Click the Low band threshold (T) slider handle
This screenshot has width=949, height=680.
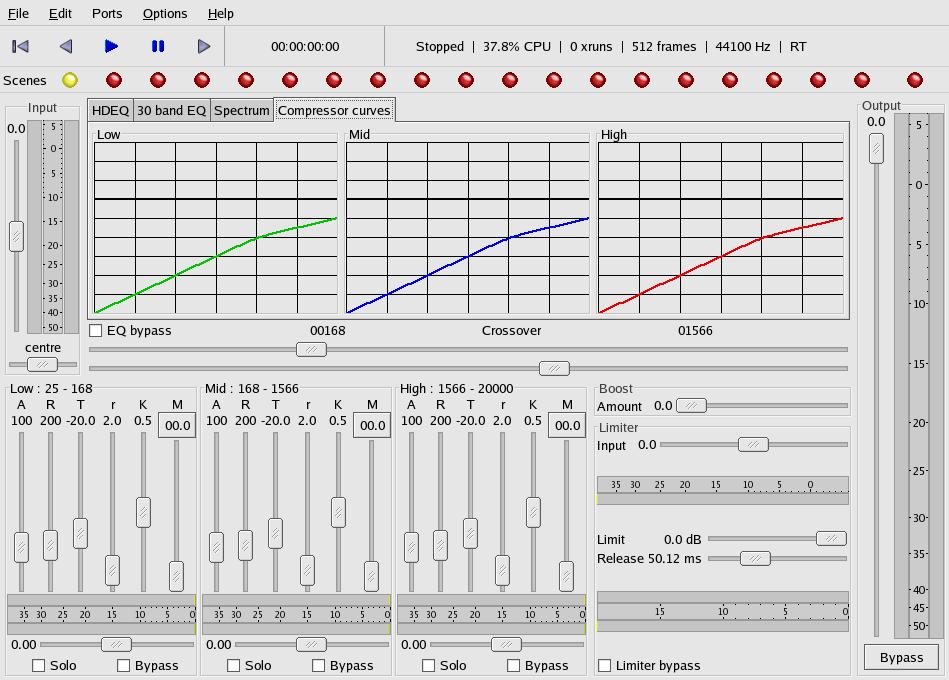pos(80,533)
